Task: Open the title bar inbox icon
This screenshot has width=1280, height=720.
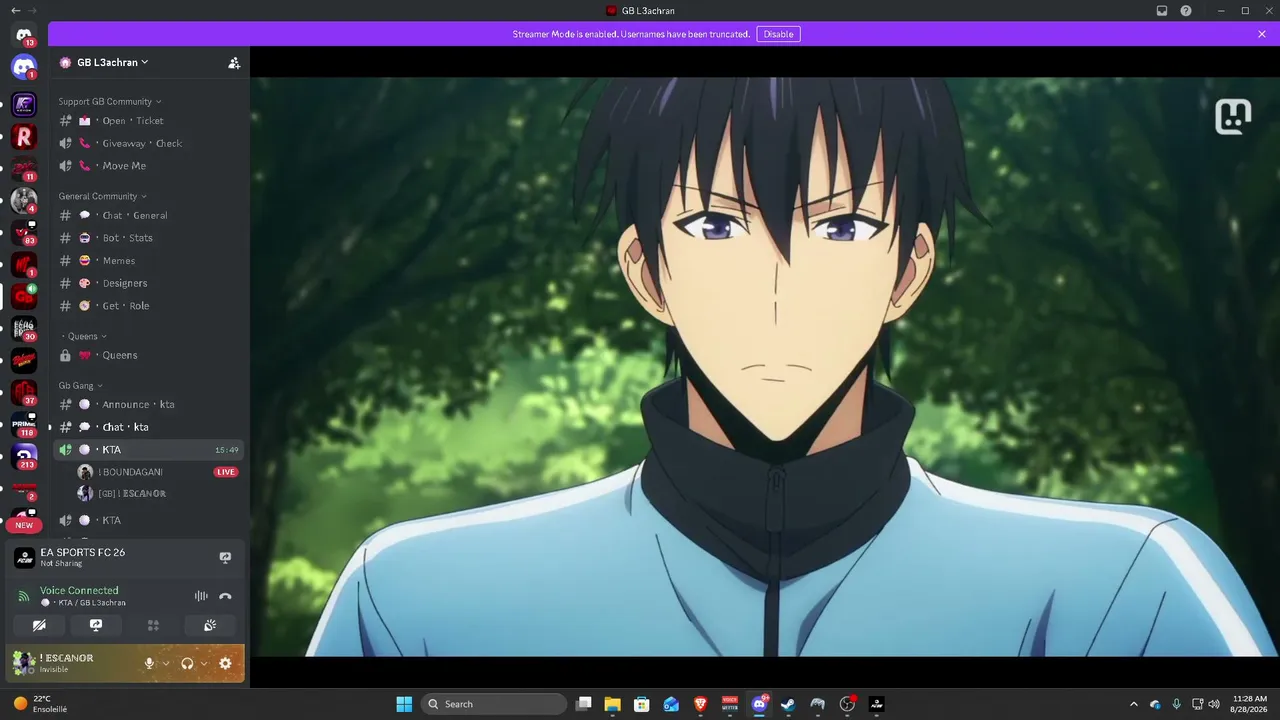Action: tap(1162, 11)
